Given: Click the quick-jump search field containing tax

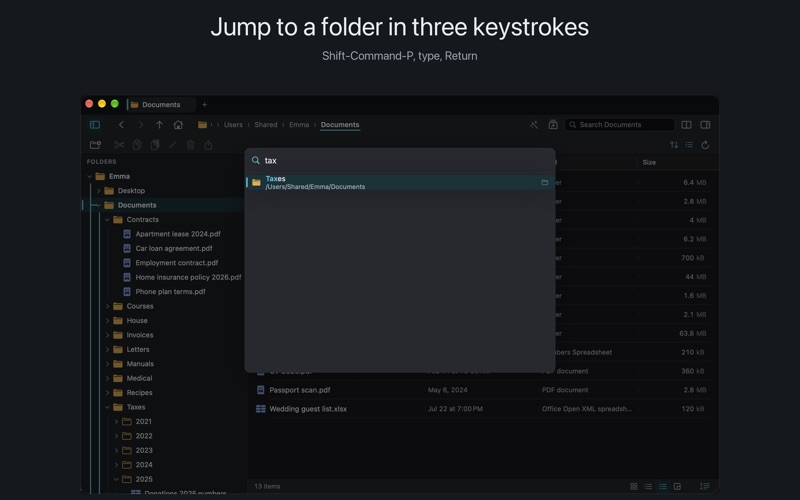Looking at the screenshot, I should pos(399,160).
